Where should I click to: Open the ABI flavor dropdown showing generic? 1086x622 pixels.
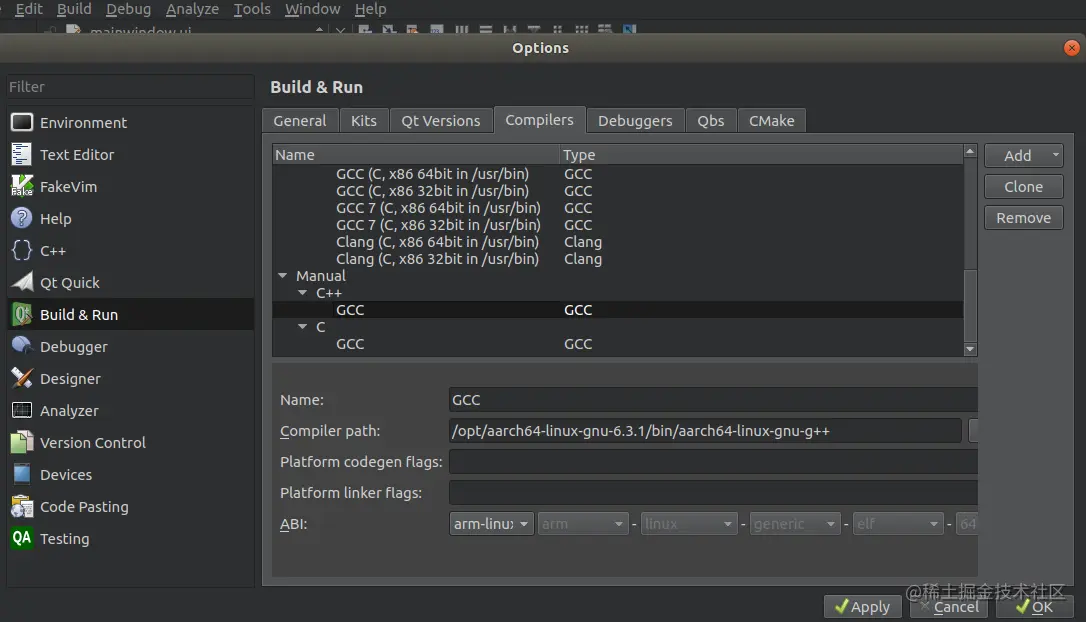[794, 524]
